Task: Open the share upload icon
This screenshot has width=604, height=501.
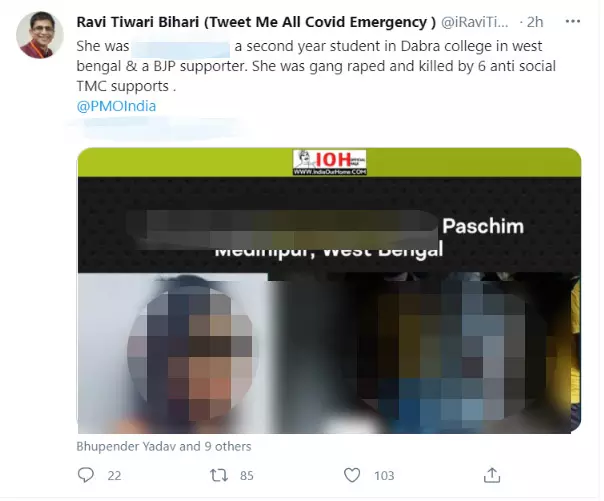Action: pos(492,475)
